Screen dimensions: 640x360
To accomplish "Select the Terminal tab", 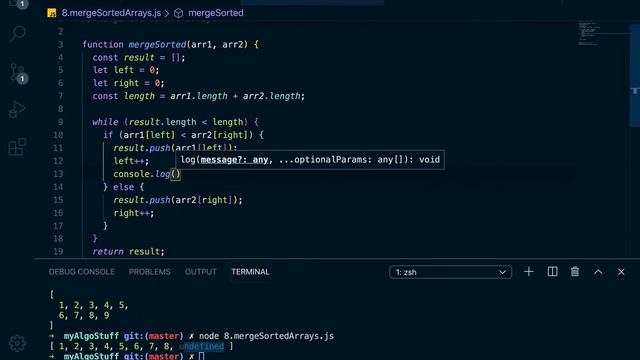I will click(x=250, y=272).
